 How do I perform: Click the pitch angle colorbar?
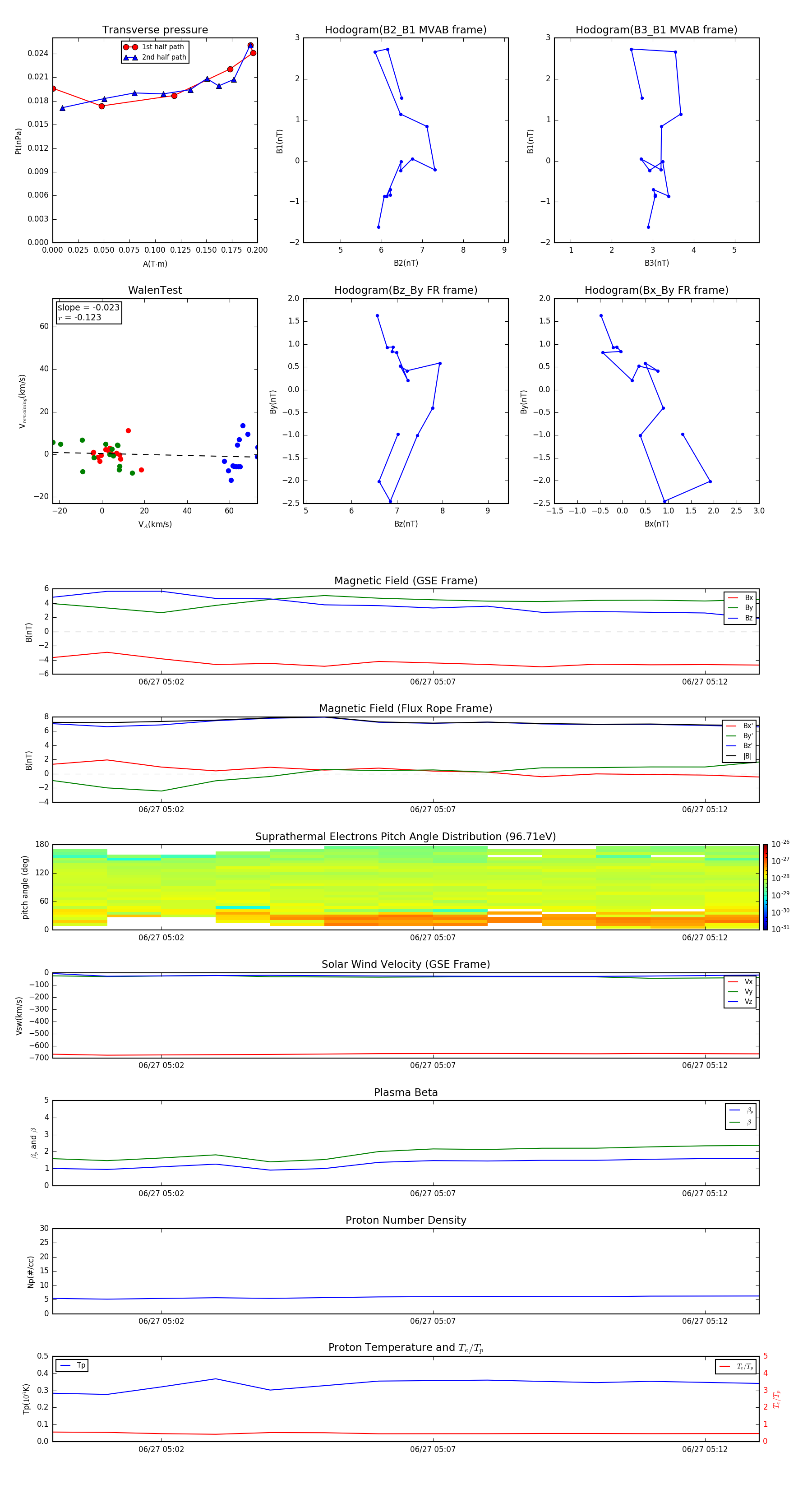click(765, 887)
